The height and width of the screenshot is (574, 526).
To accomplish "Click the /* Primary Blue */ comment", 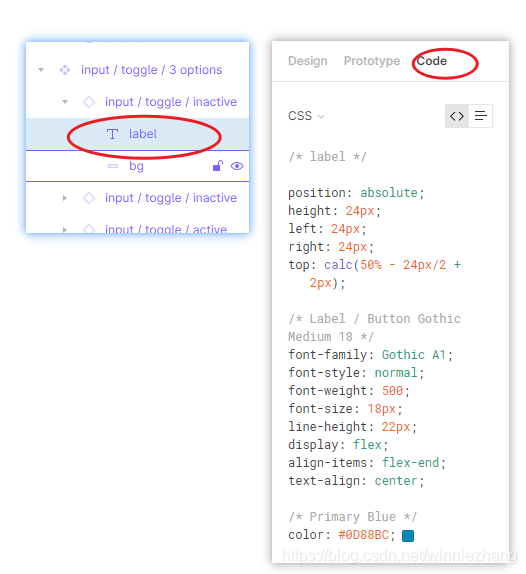I will click(352, 517).
